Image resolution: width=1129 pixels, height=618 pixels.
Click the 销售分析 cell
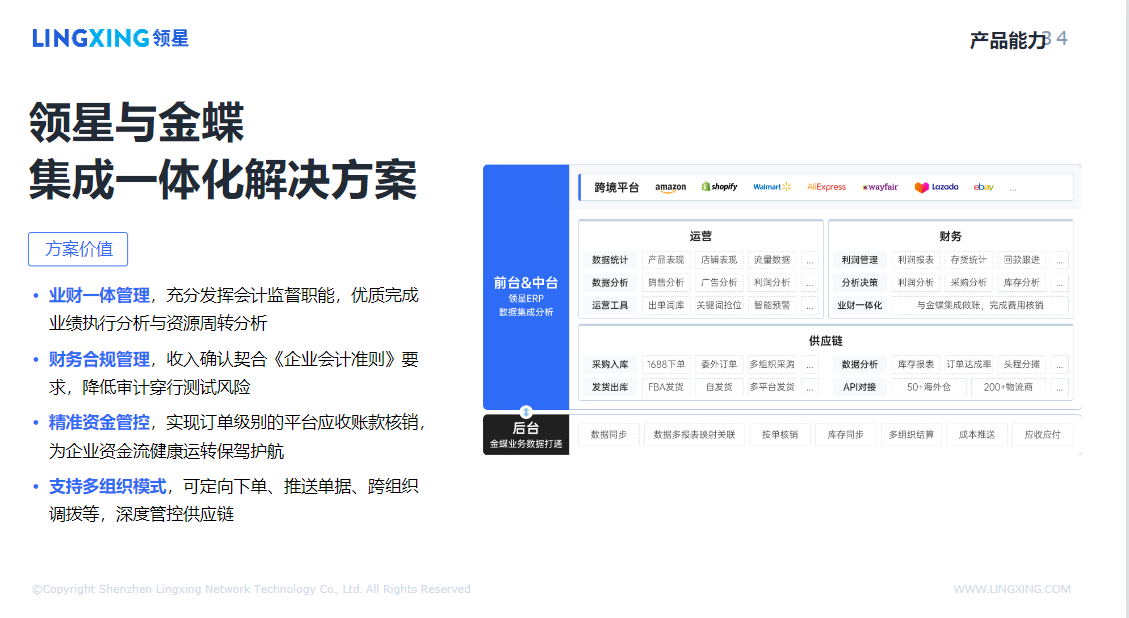pos(666,283)
